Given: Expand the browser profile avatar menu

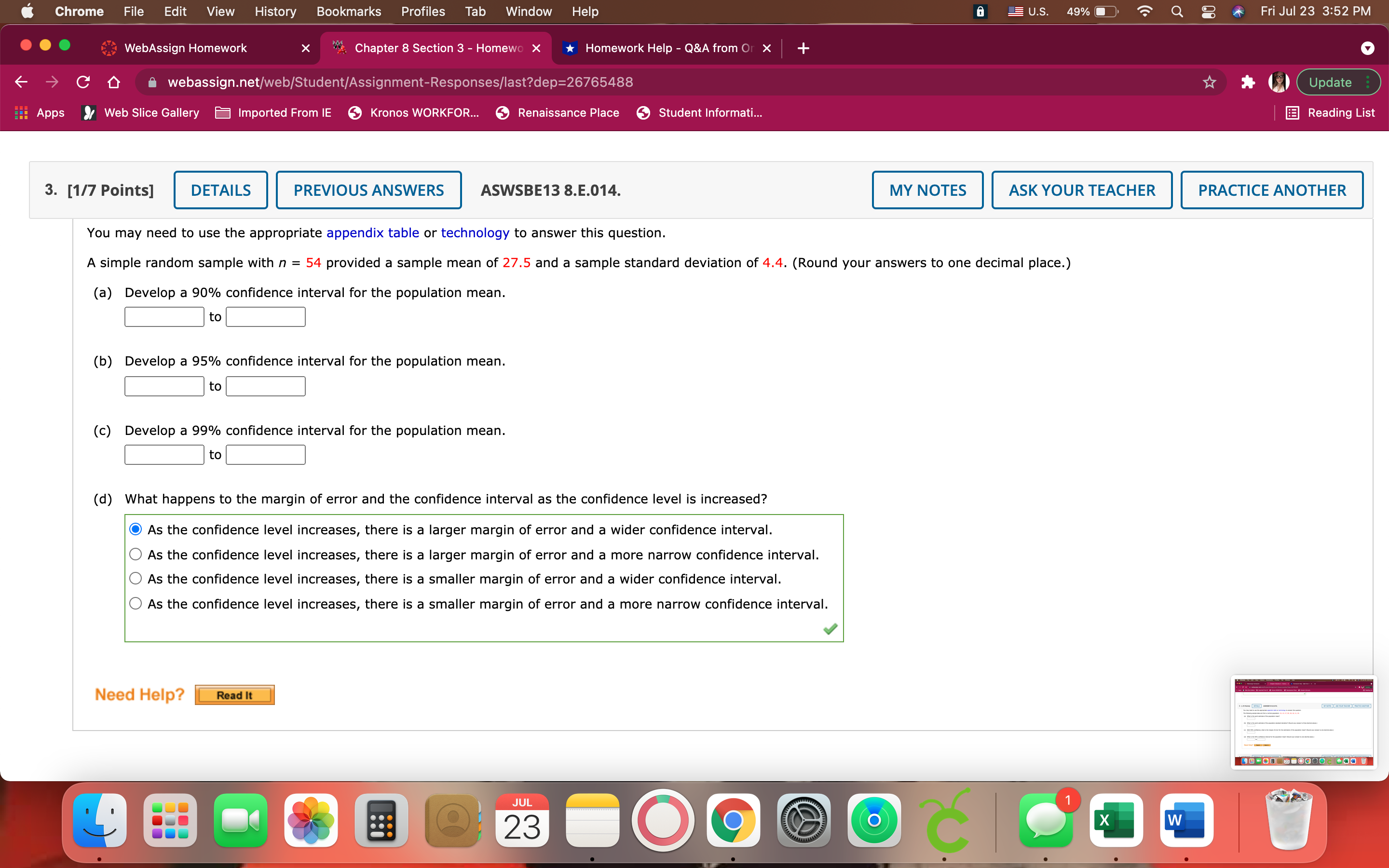Looking at the screenshot, I should (1279, 82).
